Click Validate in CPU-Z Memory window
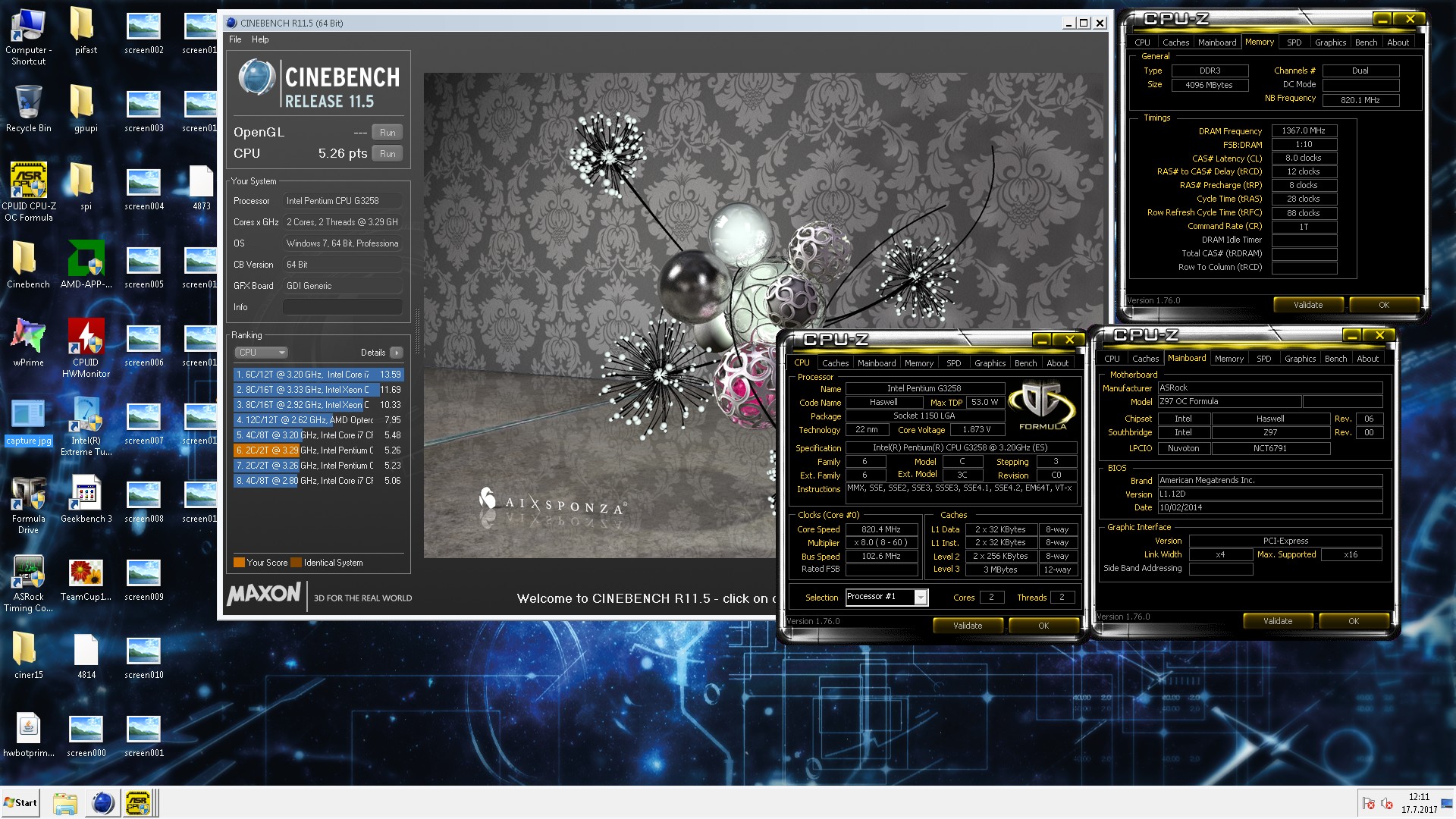 (x=1308, y=305)
